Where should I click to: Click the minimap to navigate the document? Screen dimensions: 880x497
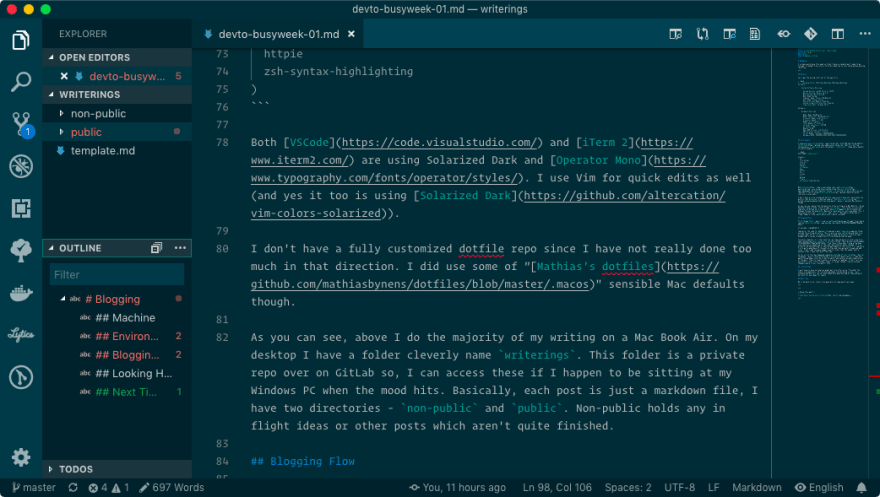pos(831,174)
